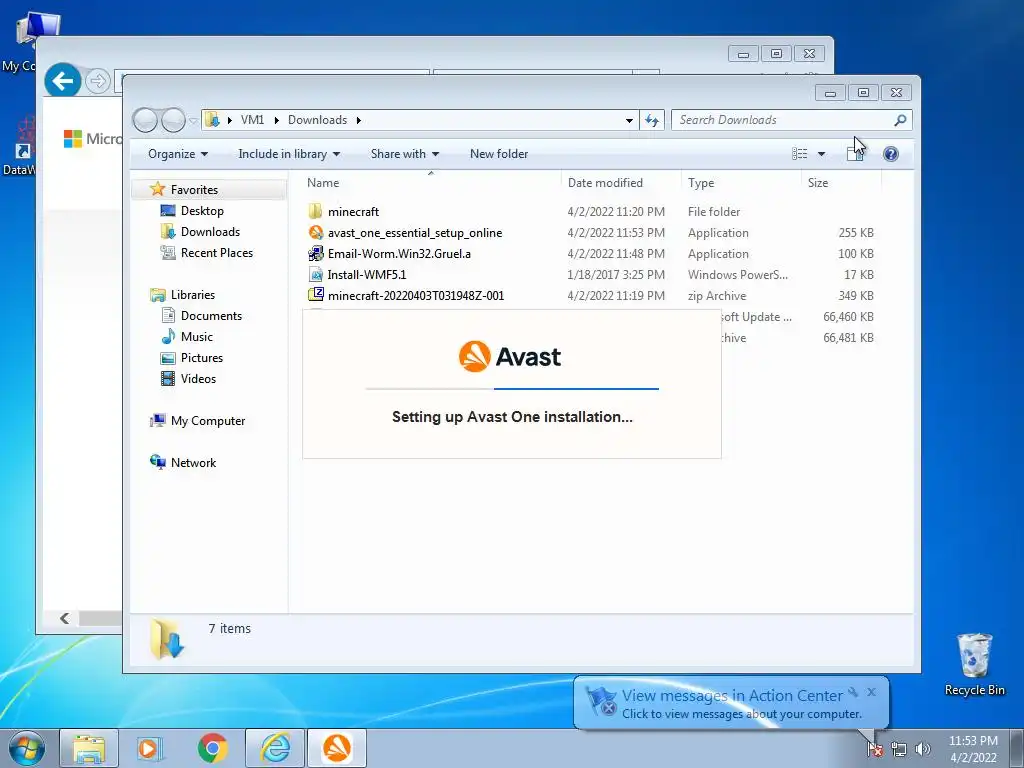Select Network in navigation pane
Image resolution: width=1024 pixels, height=768 pixels.
[193, 462]
